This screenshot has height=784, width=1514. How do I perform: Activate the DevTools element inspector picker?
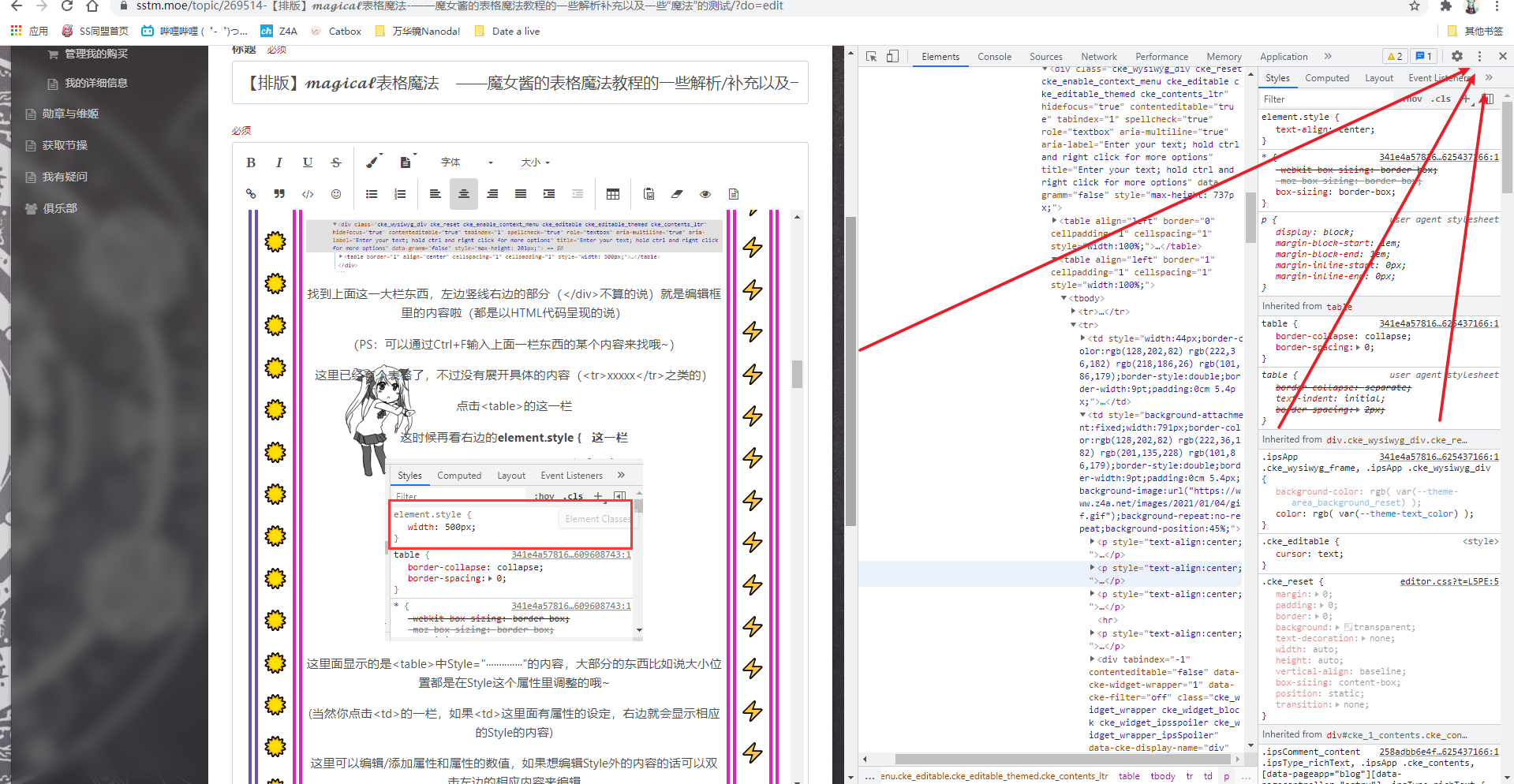point(871,57)
